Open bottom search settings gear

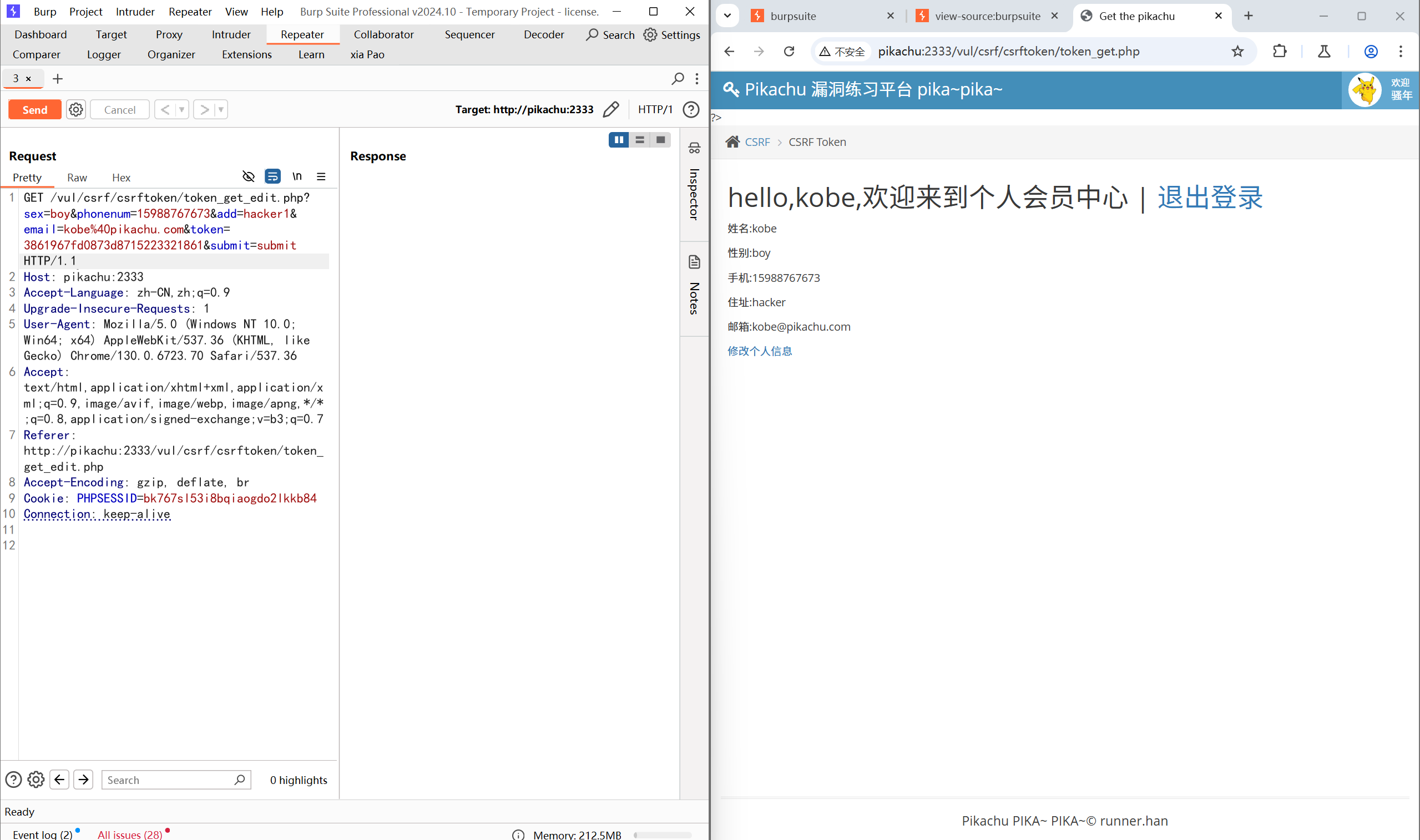36,780
